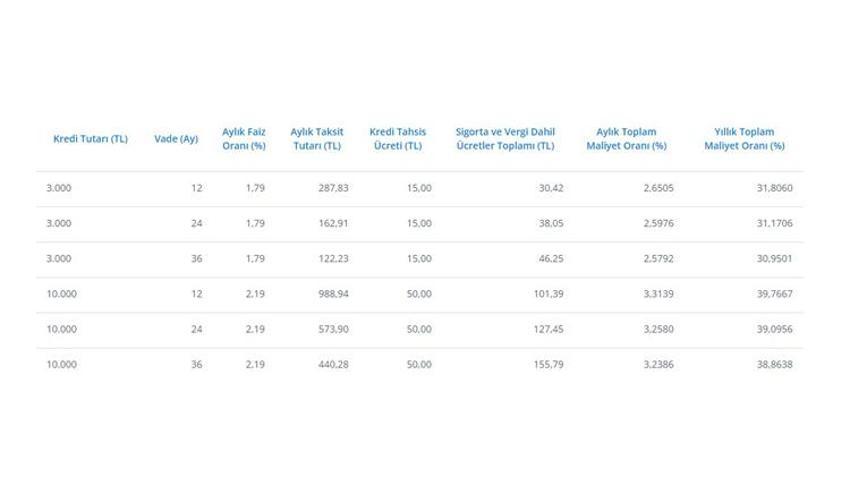The height and width of the screenshot is (477, 850).
Task: Select the installment value 122,23
Action: coord(333,259)
